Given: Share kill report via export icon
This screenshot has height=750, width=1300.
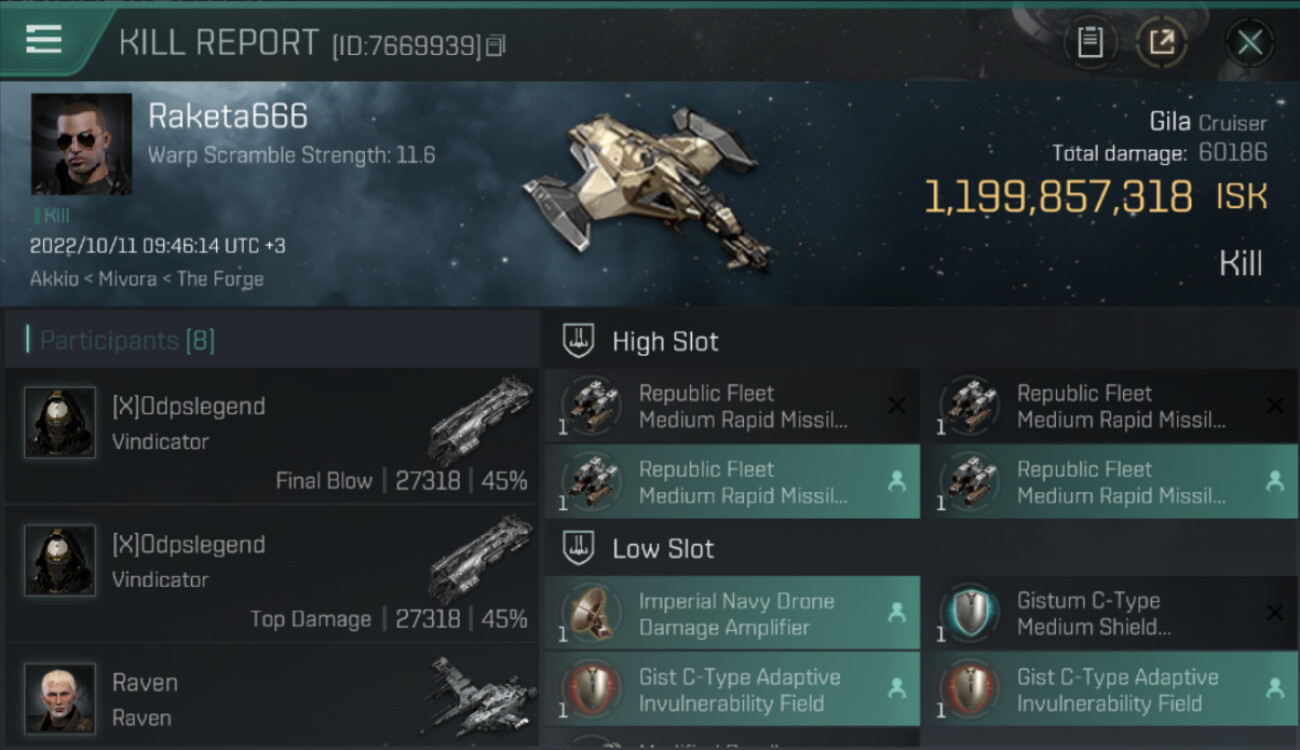Looking at the screenshot, I should click(x=1162, y=42).
